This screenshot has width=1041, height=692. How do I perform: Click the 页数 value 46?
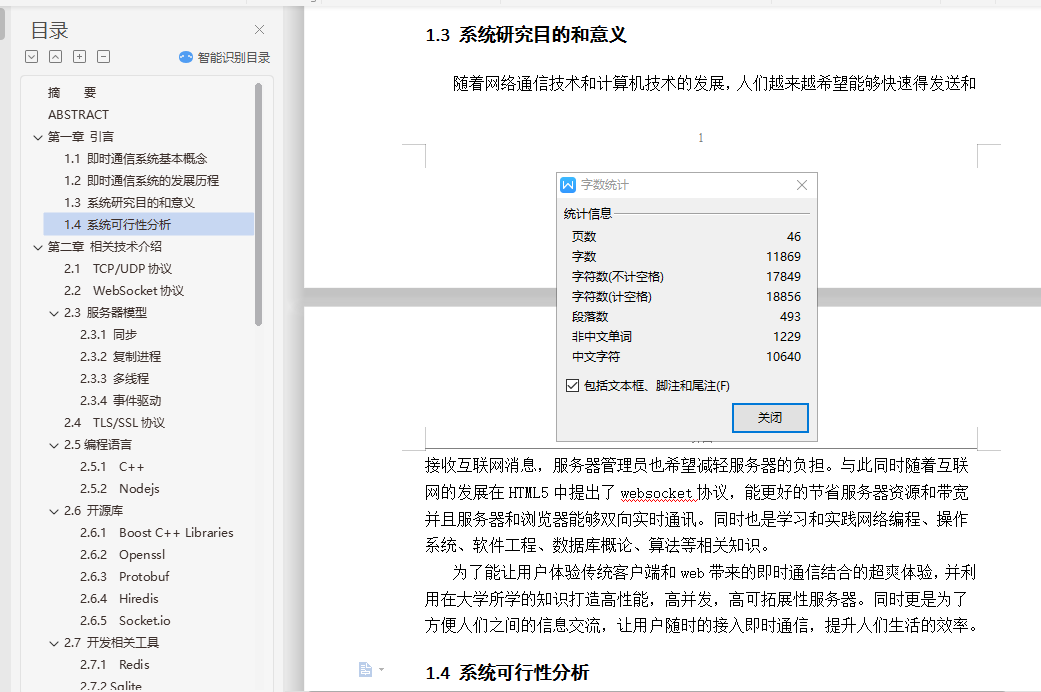(x=793, y=236)
